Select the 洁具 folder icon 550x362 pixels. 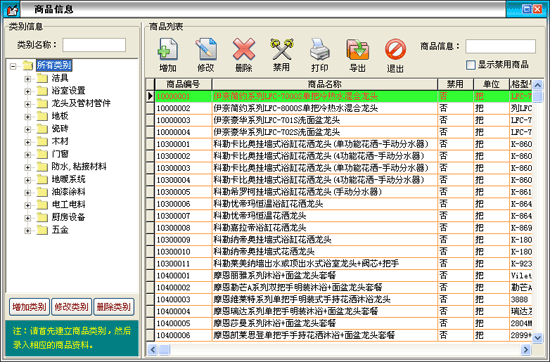(x=42, y=78)
